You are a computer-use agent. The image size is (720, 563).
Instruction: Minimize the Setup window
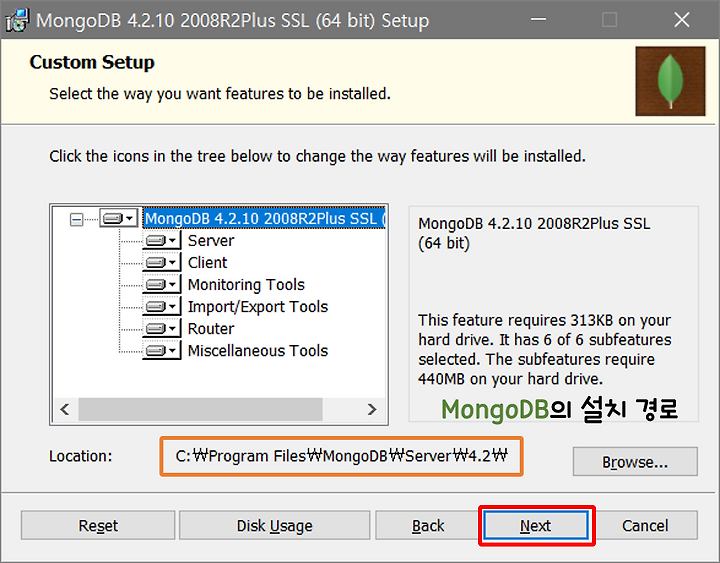coord(538,20)
